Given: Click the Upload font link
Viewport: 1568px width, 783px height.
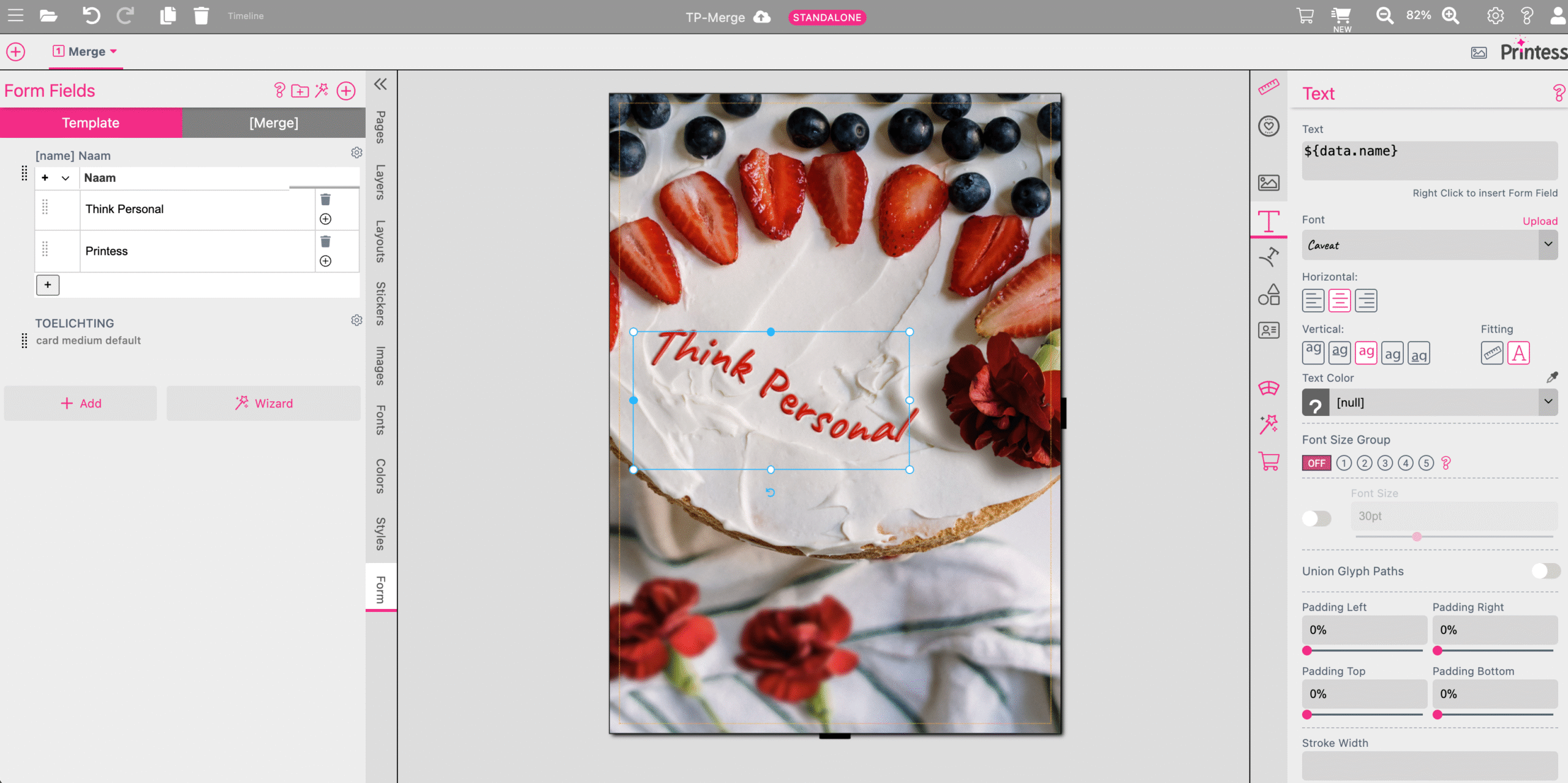Looking at the screenshot, I should click(x=1539, y=221).
